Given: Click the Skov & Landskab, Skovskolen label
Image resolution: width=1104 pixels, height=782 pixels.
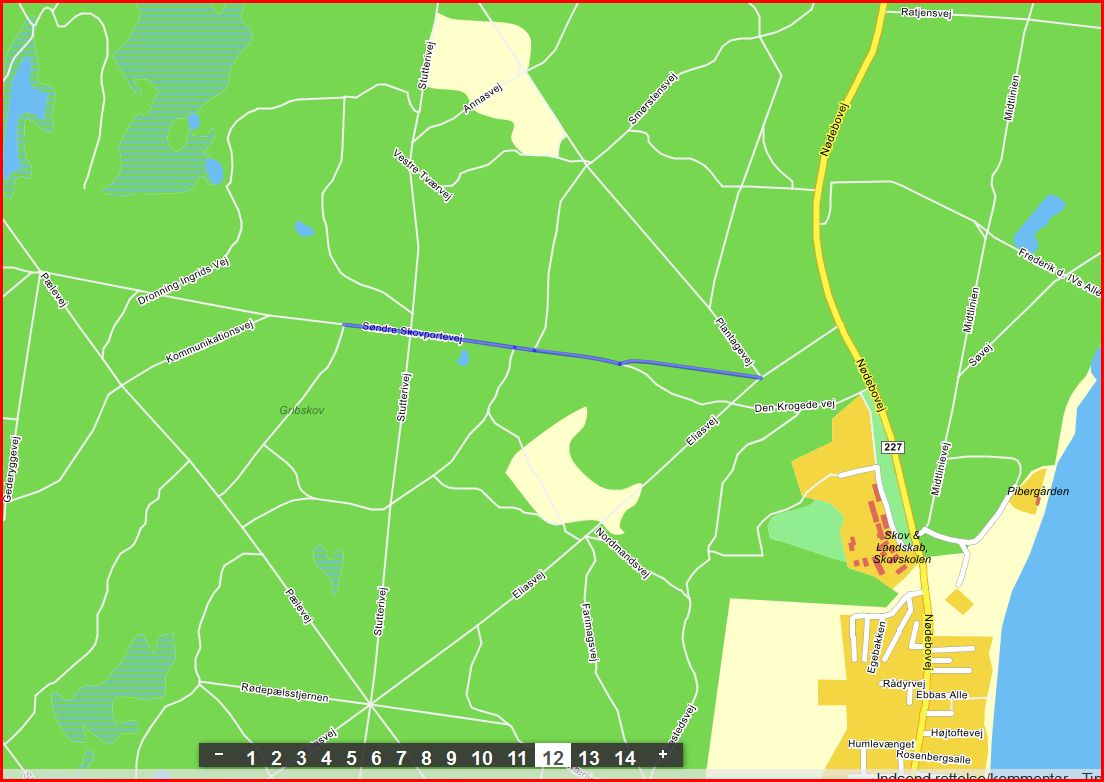Looking at the screenshot, I should point(902,548).
